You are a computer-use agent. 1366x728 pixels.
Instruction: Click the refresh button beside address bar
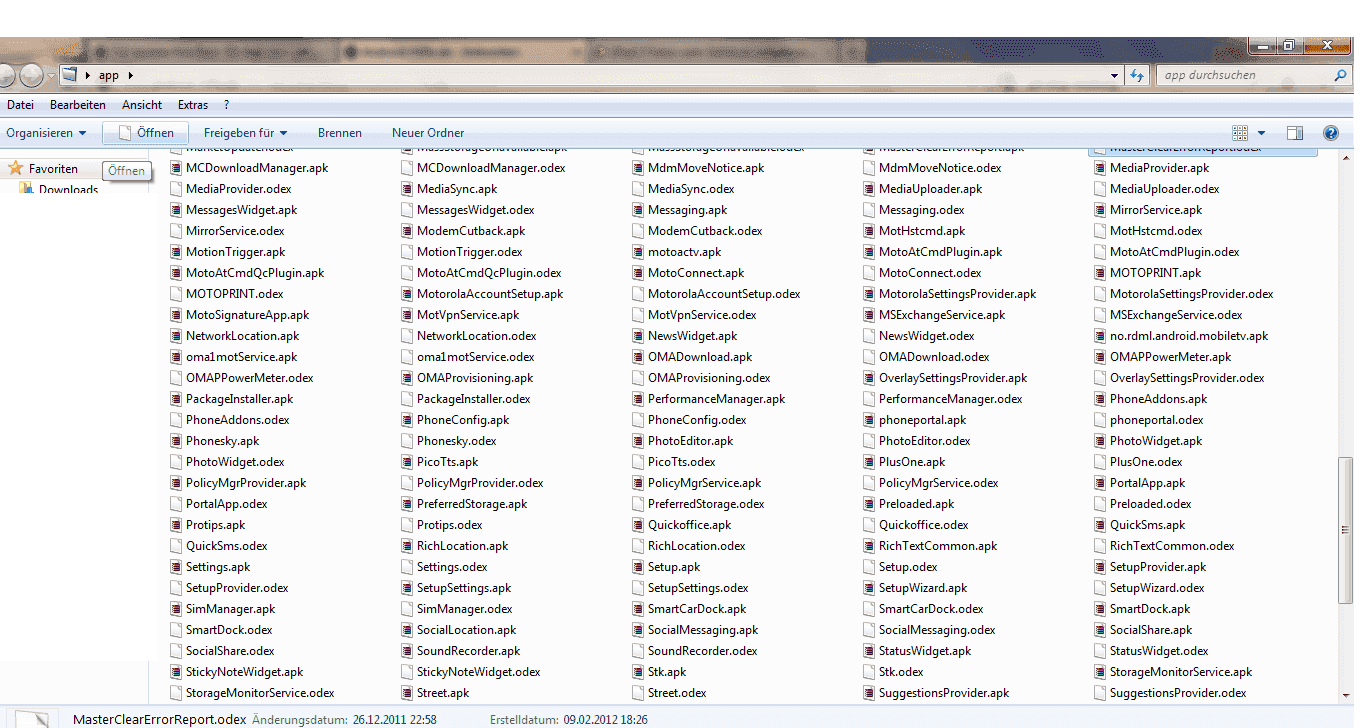tap(1137, 75)
